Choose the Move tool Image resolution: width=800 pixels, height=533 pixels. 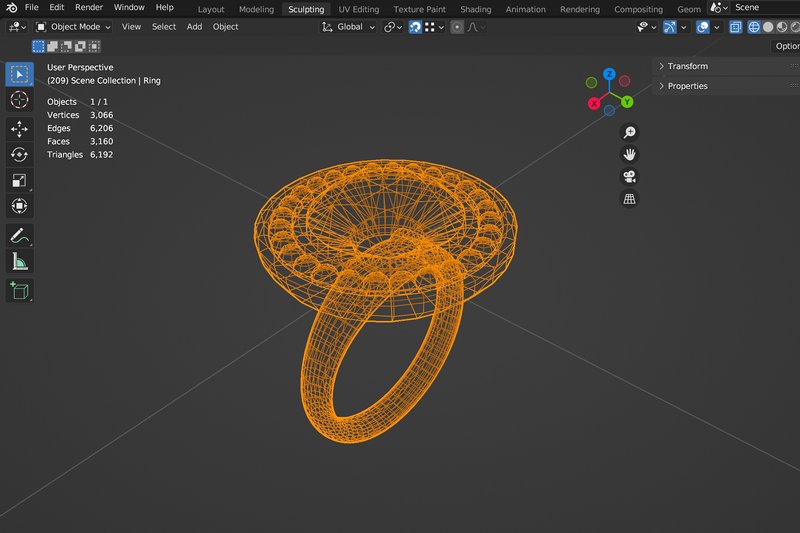19,129
